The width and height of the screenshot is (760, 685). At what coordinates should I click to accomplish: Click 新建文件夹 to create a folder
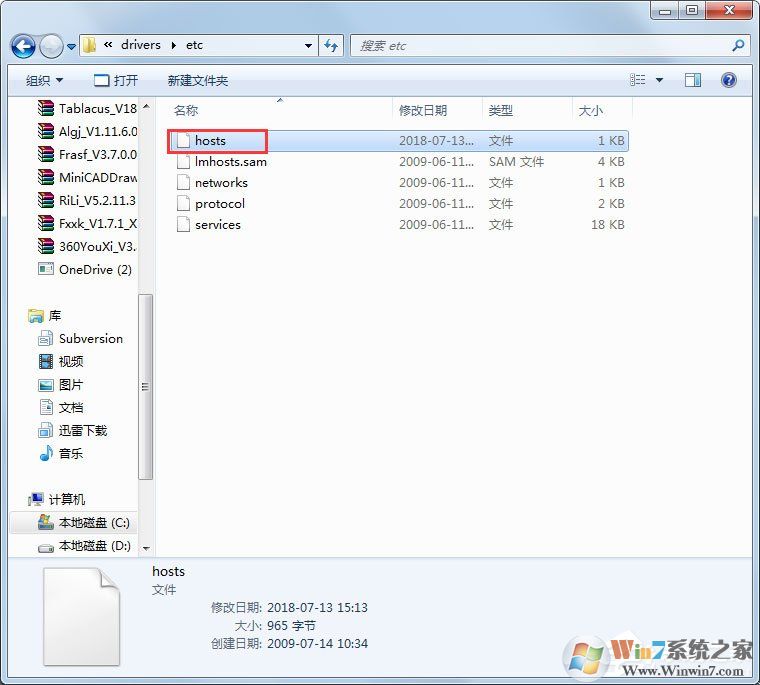(198, 80)
